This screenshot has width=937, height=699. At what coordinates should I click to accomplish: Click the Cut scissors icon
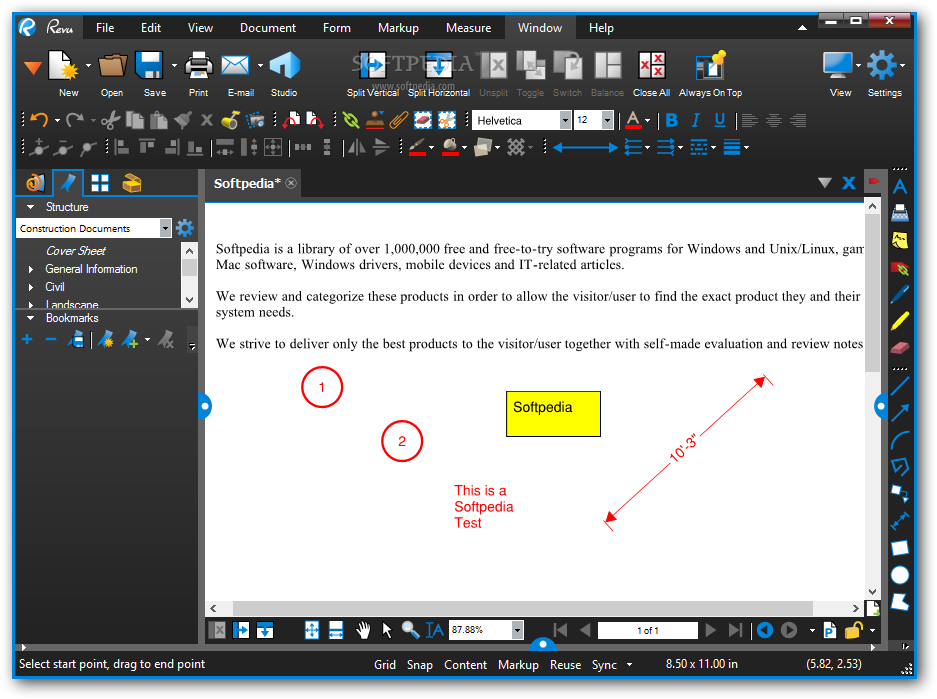pyautogui.click(x=110, y=121)
